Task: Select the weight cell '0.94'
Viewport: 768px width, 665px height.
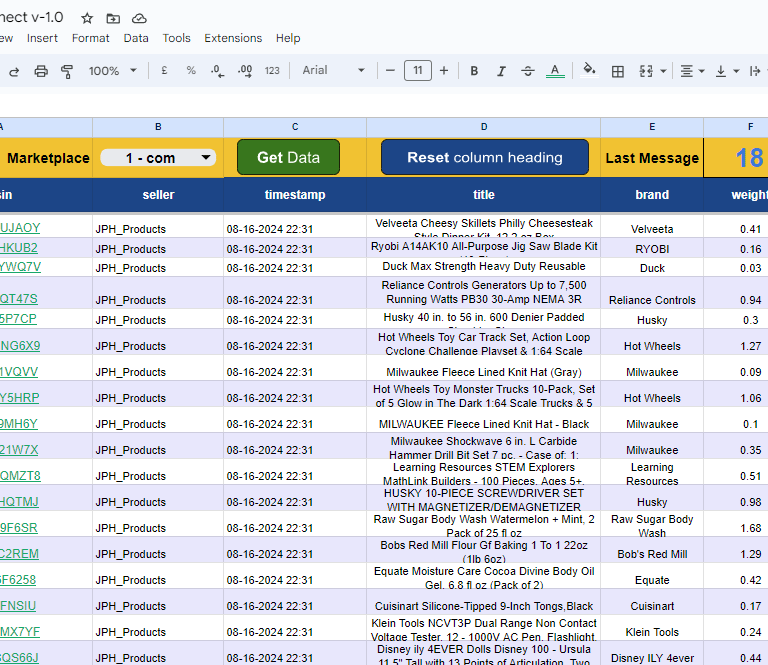Action: (736, 293)
